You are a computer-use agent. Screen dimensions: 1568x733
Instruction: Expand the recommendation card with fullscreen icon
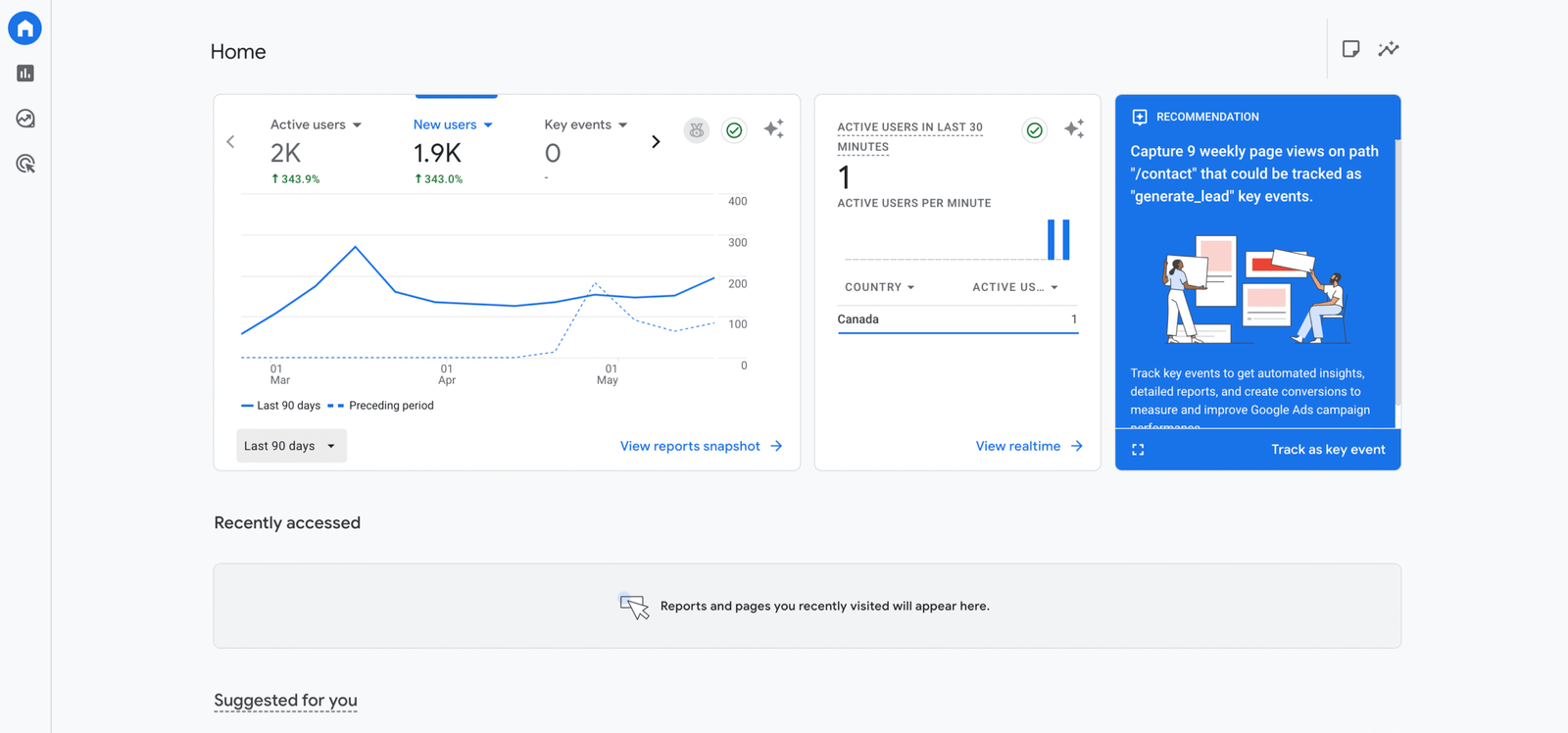pyautogui.click(x=1138, y=450)
